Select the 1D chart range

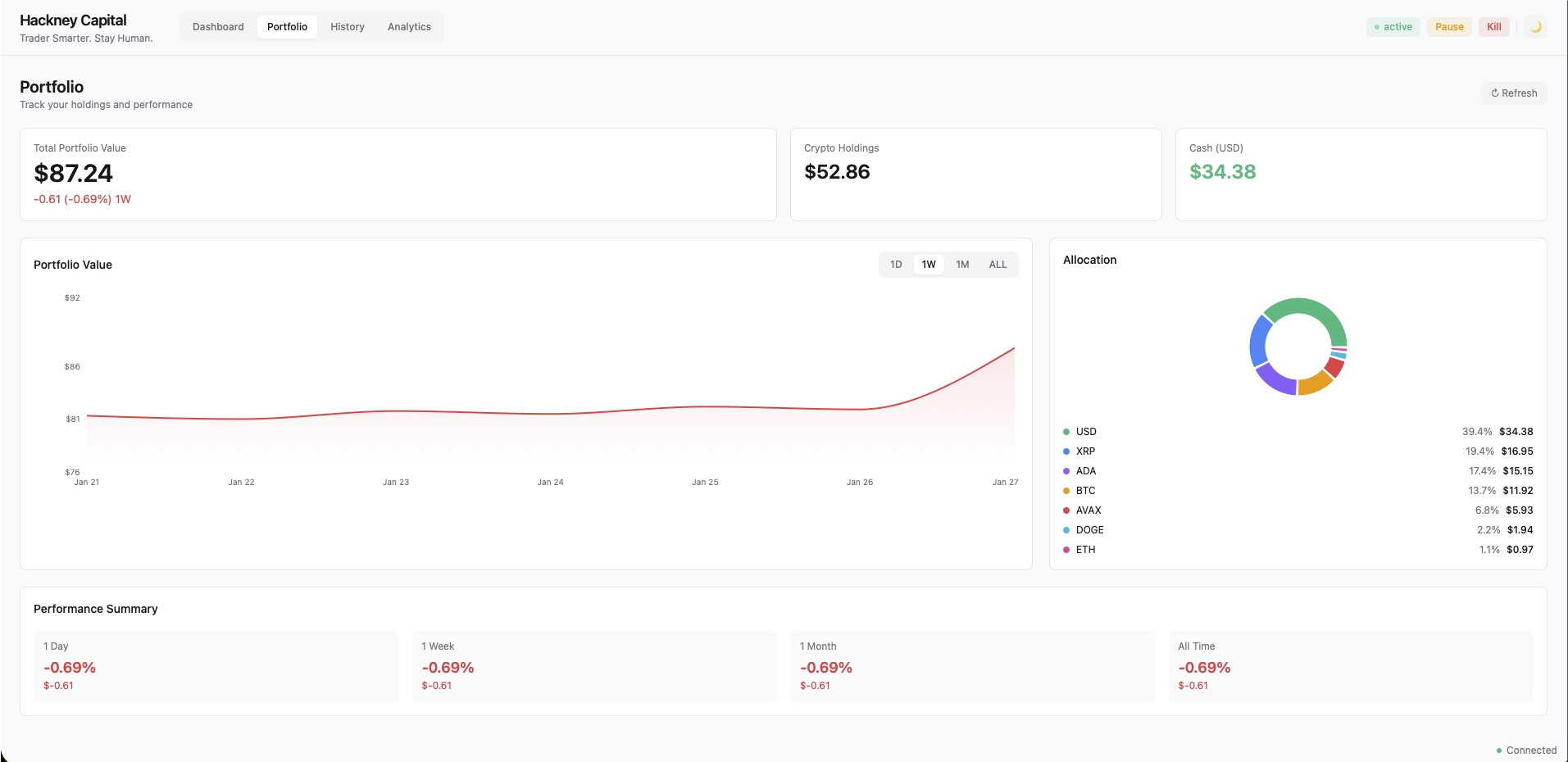pyautogui.click(x=896, y=265)
